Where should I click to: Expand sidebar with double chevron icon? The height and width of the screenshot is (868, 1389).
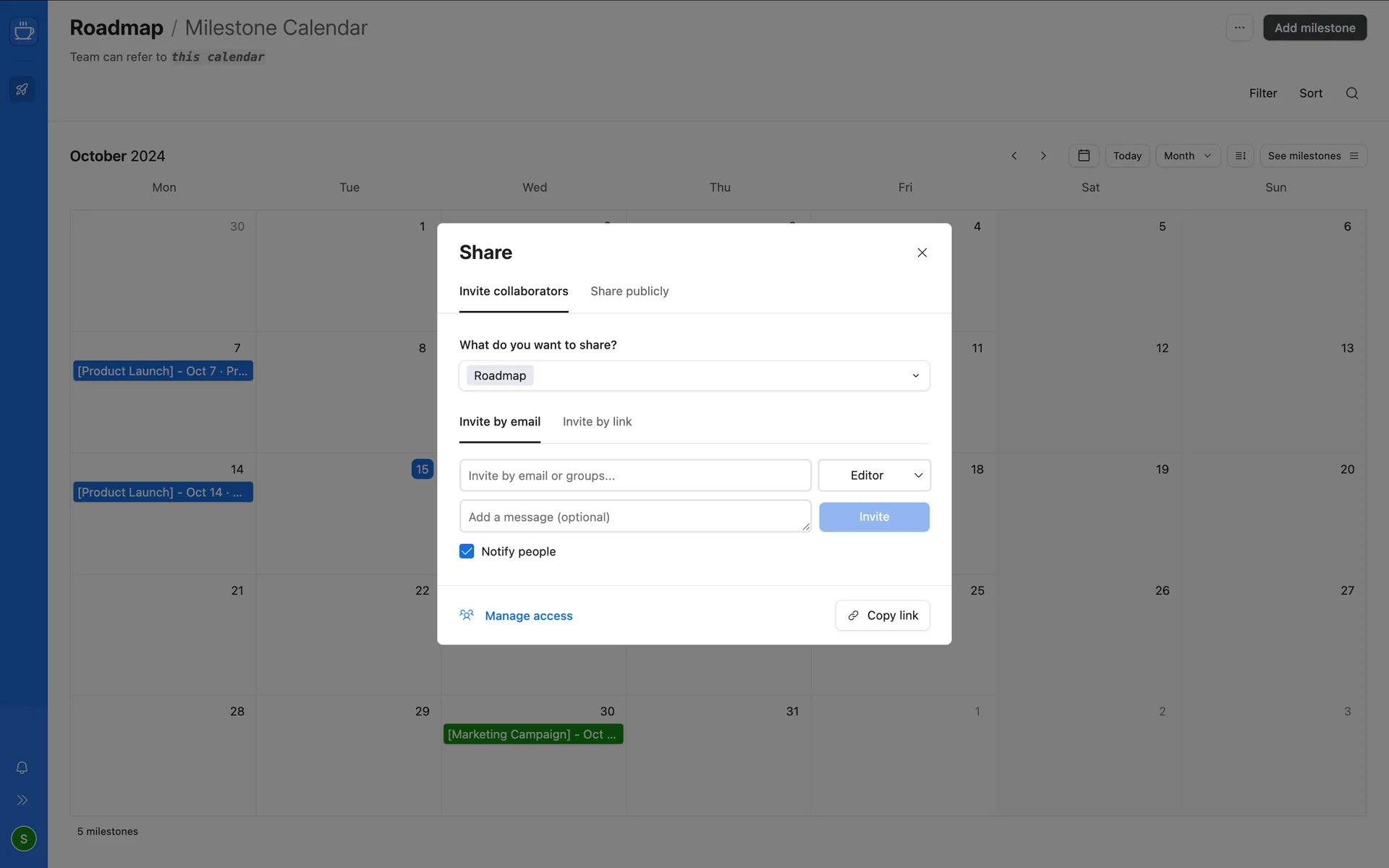coord(22,800)
